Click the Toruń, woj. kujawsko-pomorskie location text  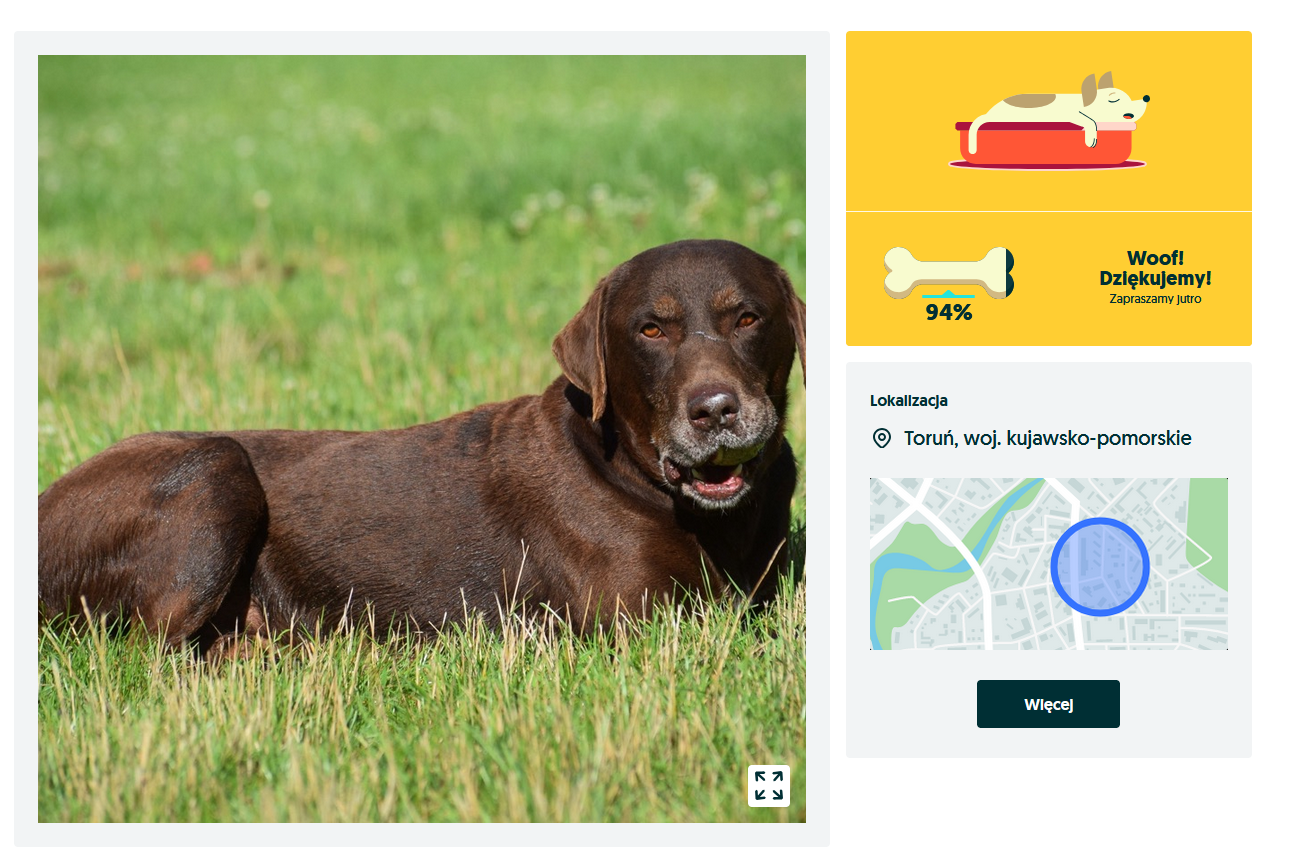pyautogui.click(x=1047, y=438)
